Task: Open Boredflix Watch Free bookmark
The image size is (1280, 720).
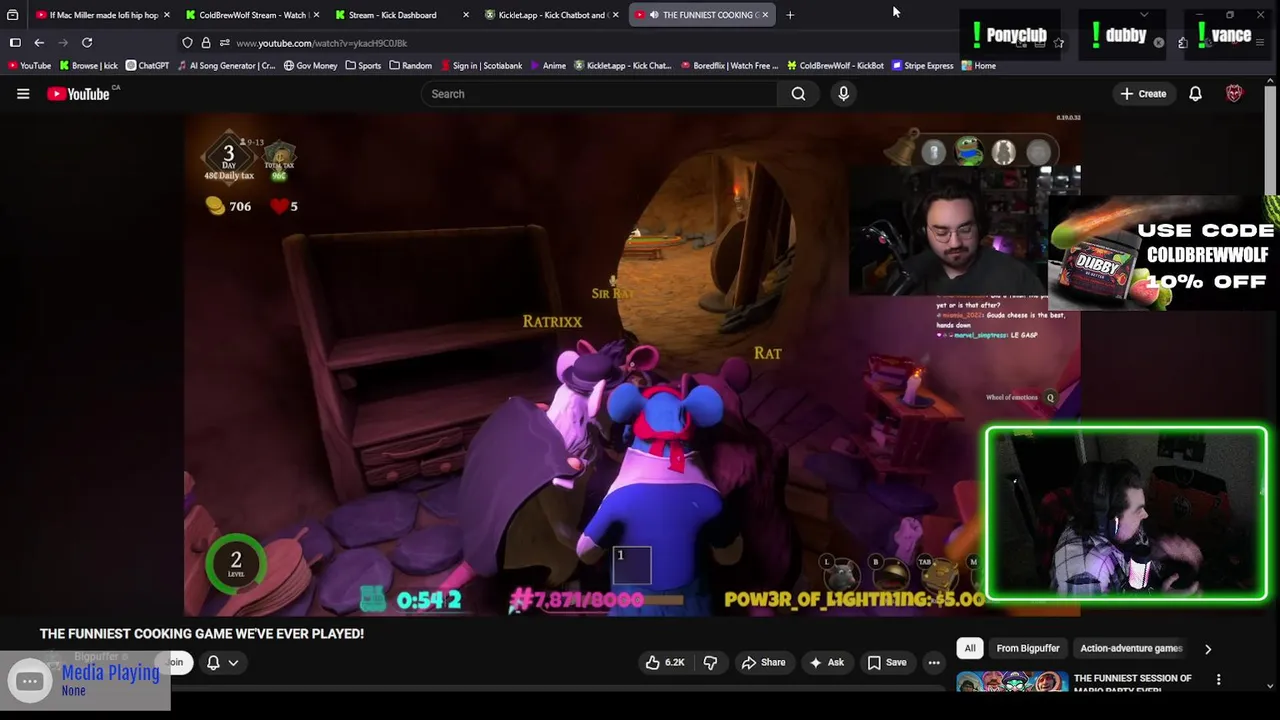Action: (729, 66)
